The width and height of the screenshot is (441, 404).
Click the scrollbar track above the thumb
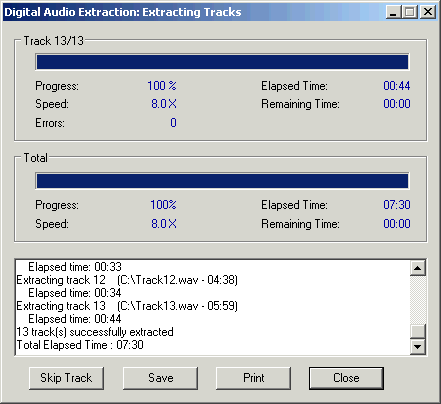tap(418, 299)
